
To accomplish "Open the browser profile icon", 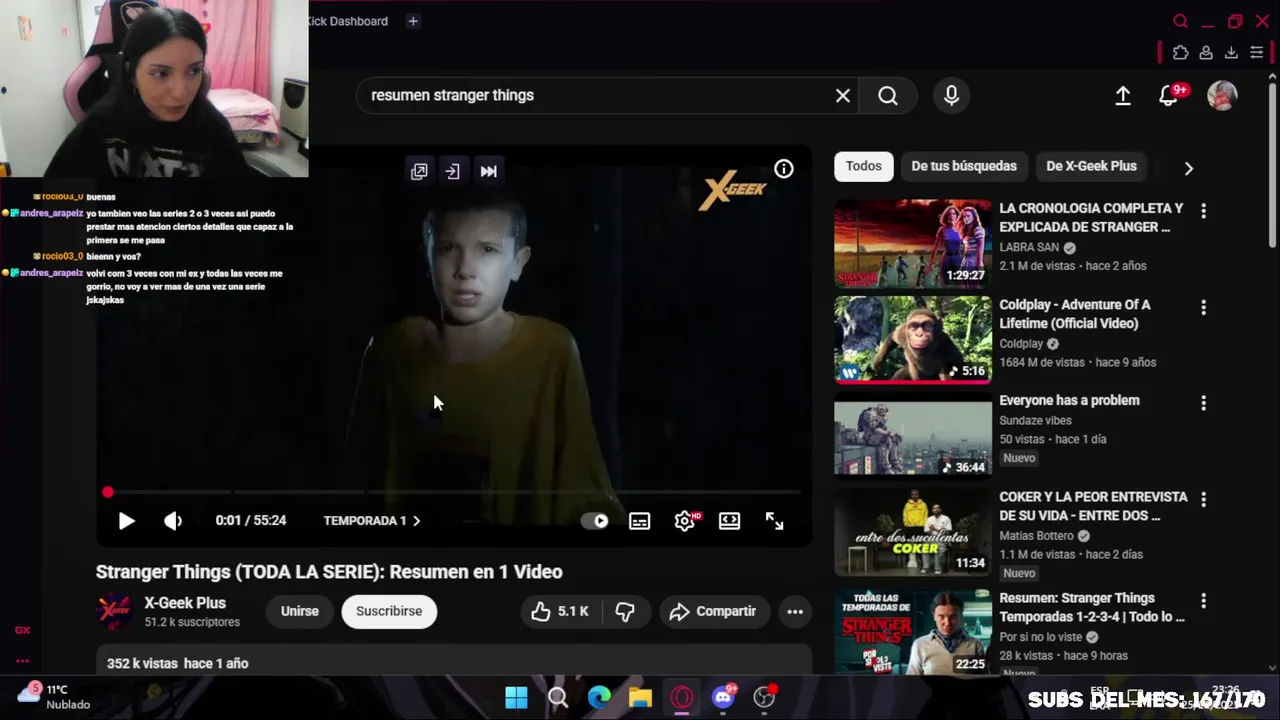I will [x=1206, y=53].
